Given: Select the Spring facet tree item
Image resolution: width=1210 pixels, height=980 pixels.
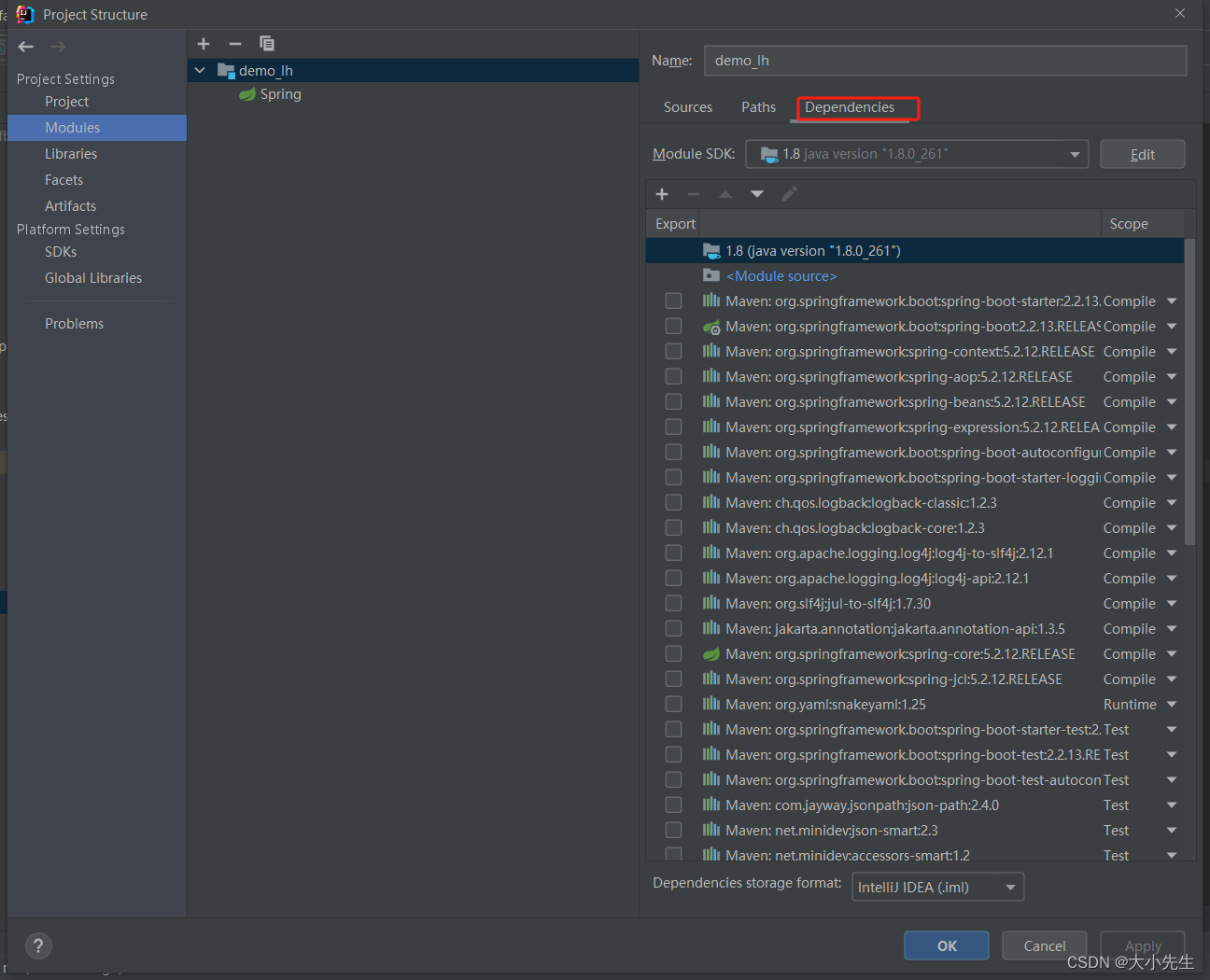Looking at the screenshot, I should (280, 94).
